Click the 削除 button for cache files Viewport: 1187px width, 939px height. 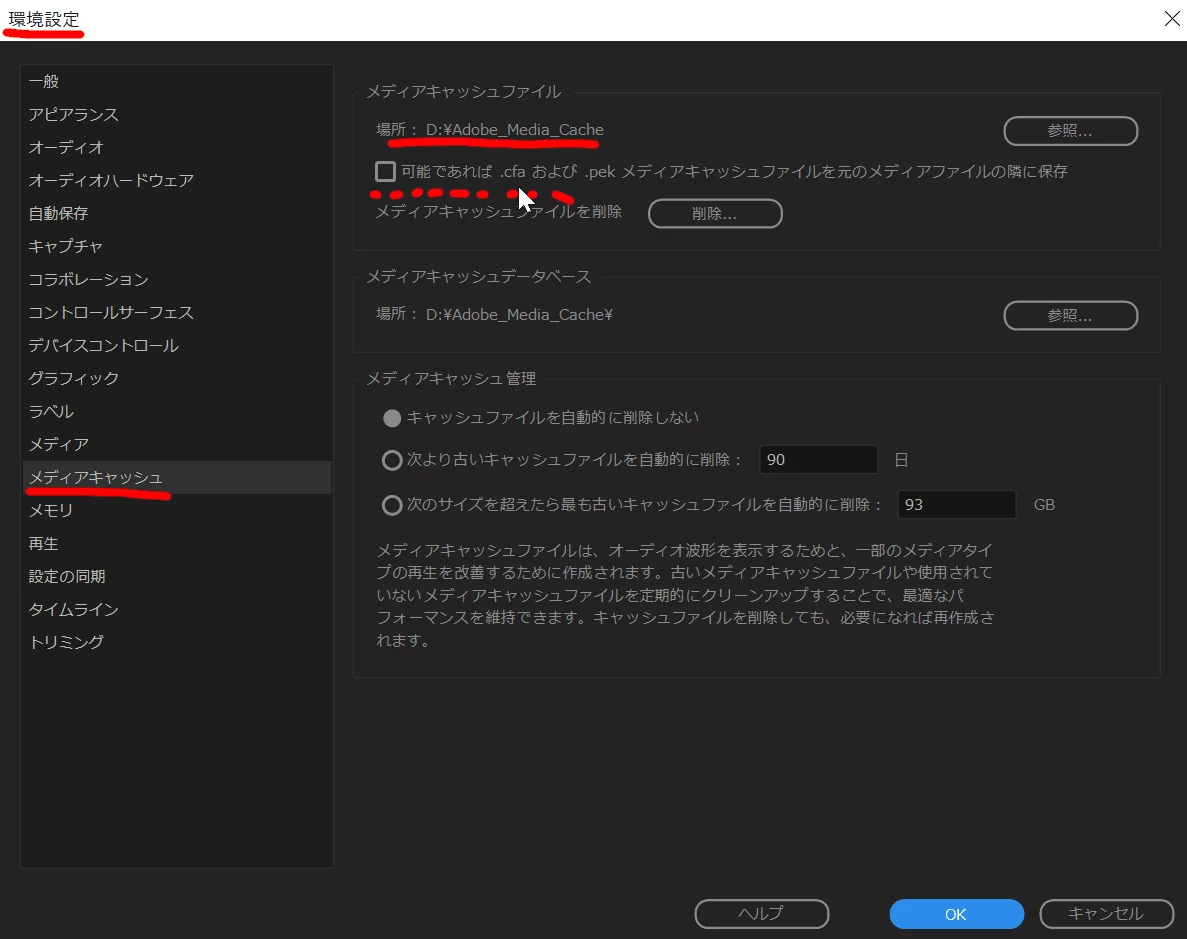click(x=715, y=214)
